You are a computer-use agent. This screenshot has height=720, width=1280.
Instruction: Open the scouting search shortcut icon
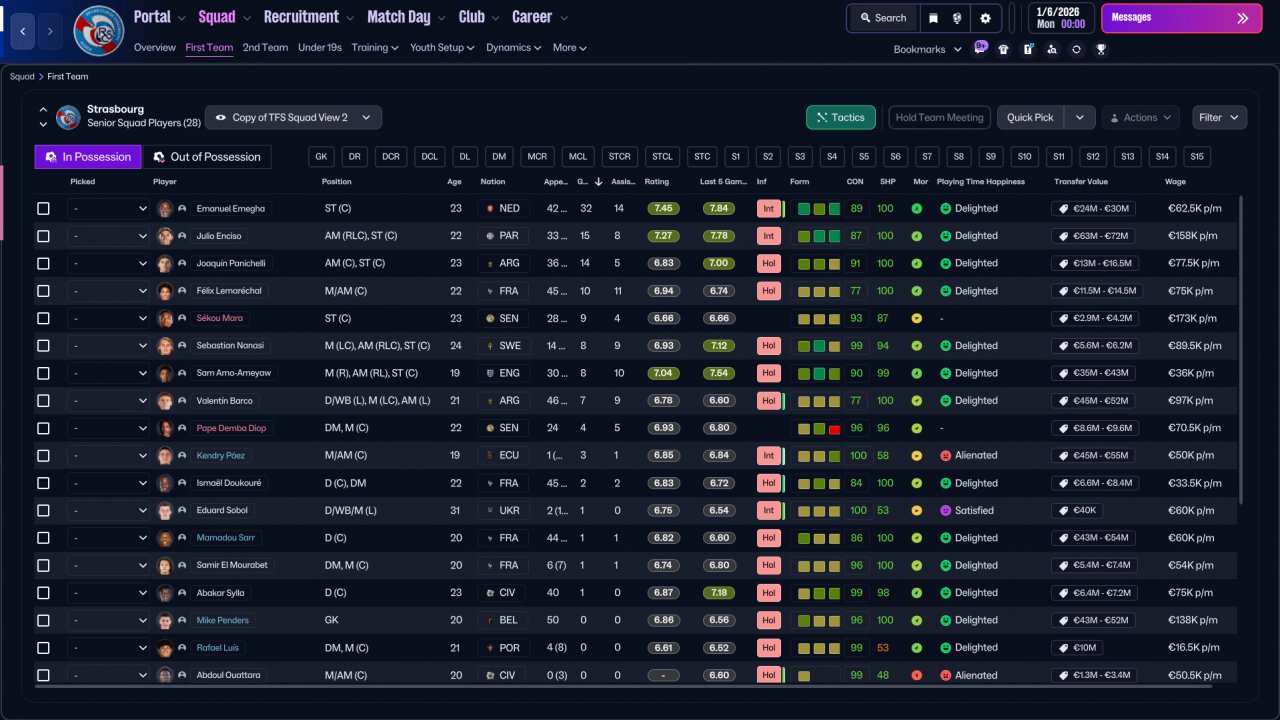(1051, 49)
